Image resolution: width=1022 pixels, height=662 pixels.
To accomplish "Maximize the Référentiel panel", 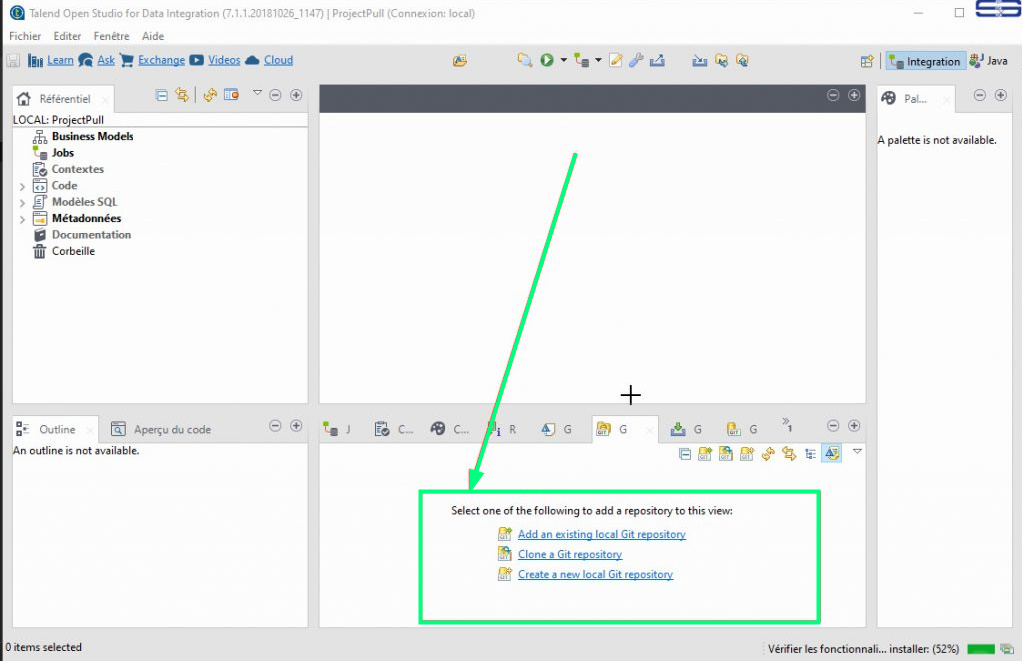I will (x=296, y=95).
